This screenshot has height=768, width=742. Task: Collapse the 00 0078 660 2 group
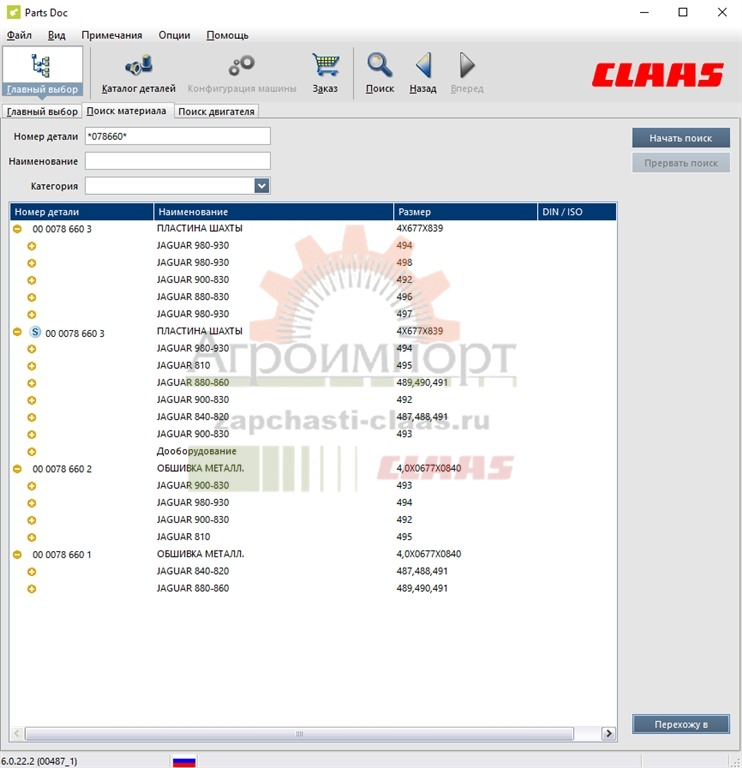click(17, 469)
